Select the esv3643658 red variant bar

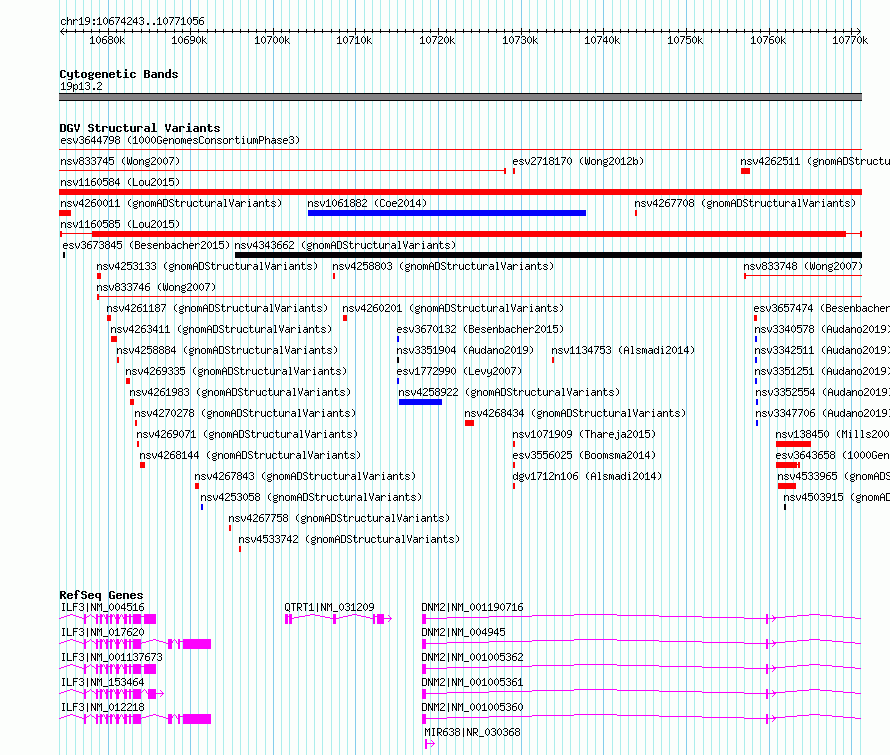(788, 465)
